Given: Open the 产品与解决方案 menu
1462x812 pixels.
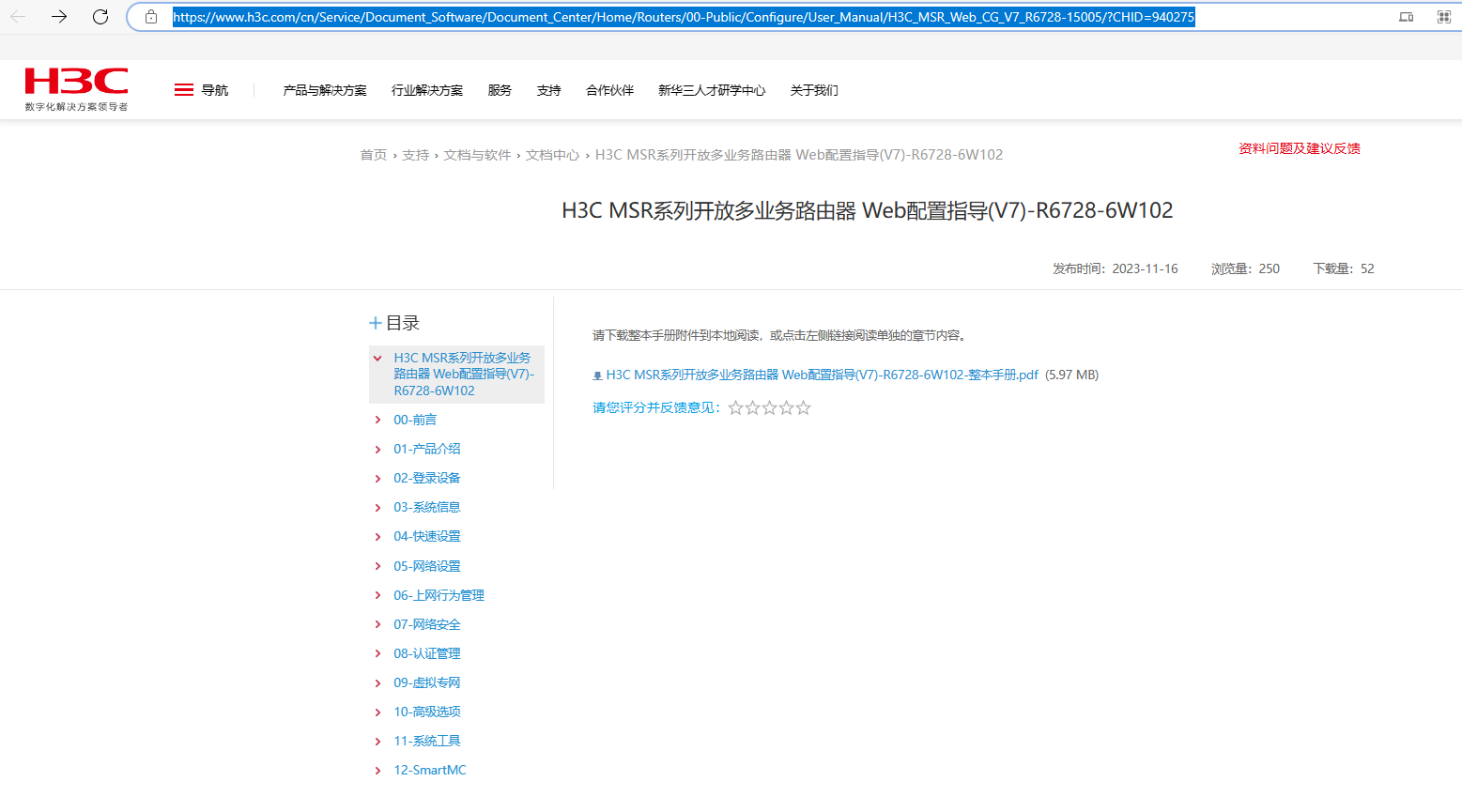Looking at the screenshot, I should 325,90.
